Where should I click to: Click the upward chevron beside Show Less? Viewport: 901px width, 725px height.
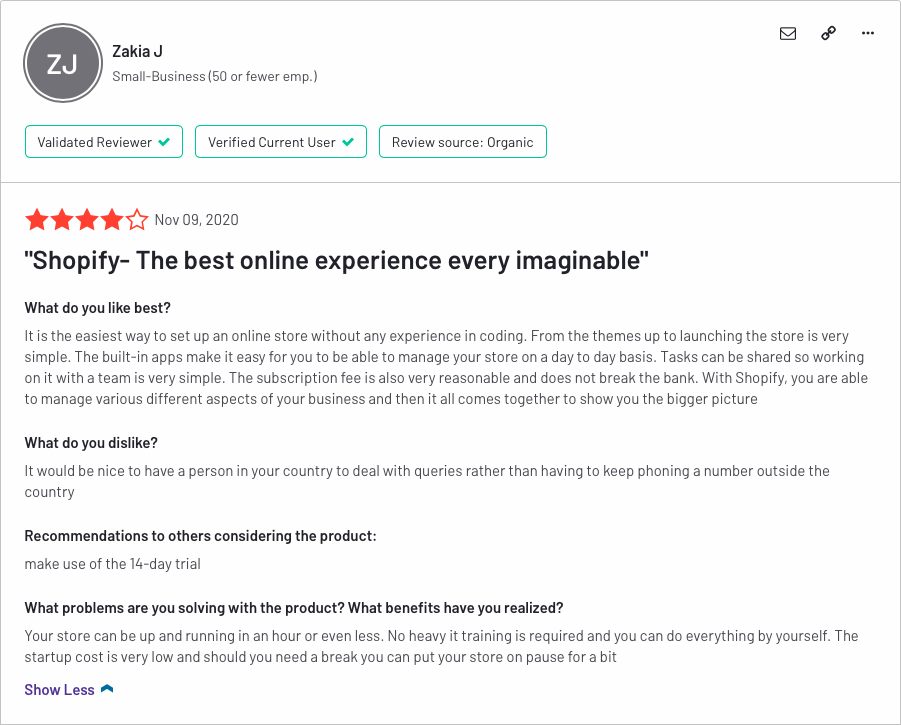[107, 689]
